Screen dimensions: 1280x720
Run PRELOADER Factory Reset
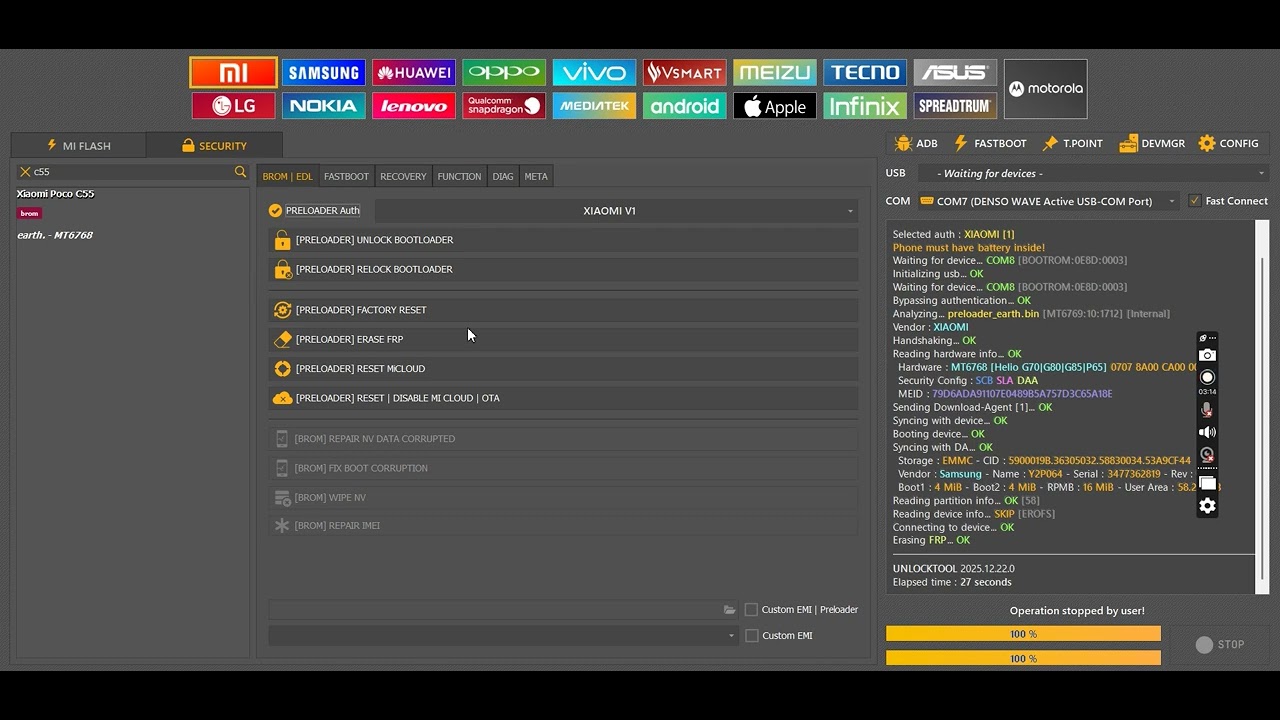563,310
